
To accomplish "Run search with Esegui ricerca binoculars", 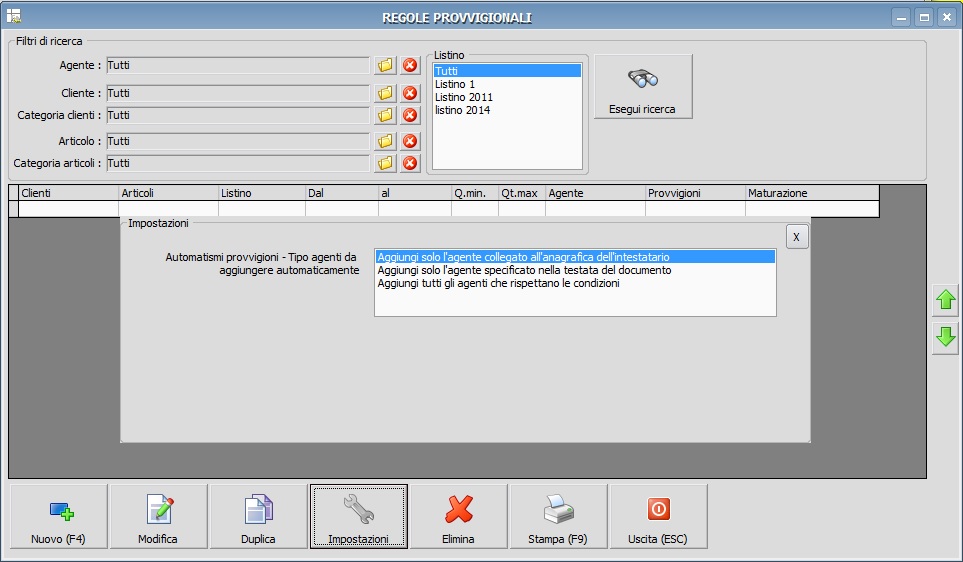I will coord(643,87).
